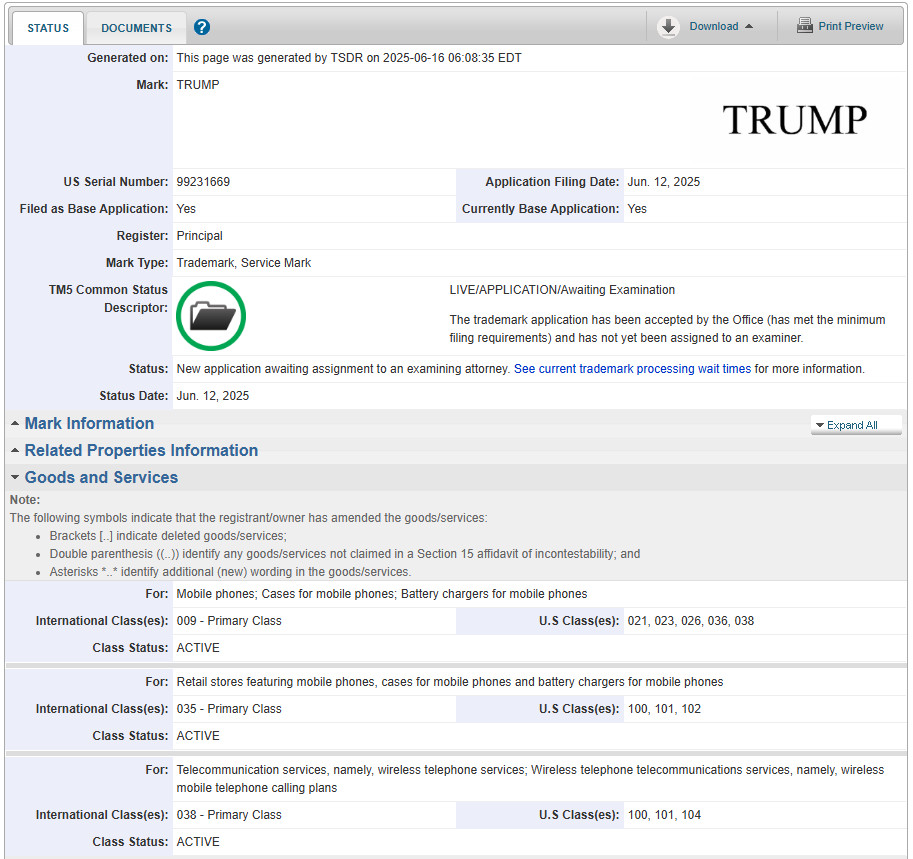Click U.S classes 100, 101, 102
This screenshot has height=859, width=913.
point(664,709)
